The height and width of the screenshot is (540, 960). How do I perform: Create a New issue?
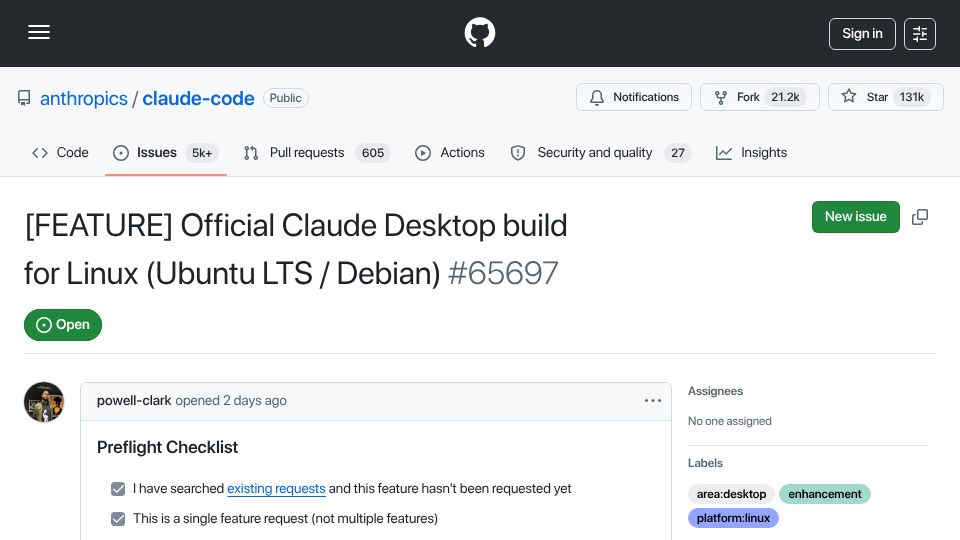[855, 217]
